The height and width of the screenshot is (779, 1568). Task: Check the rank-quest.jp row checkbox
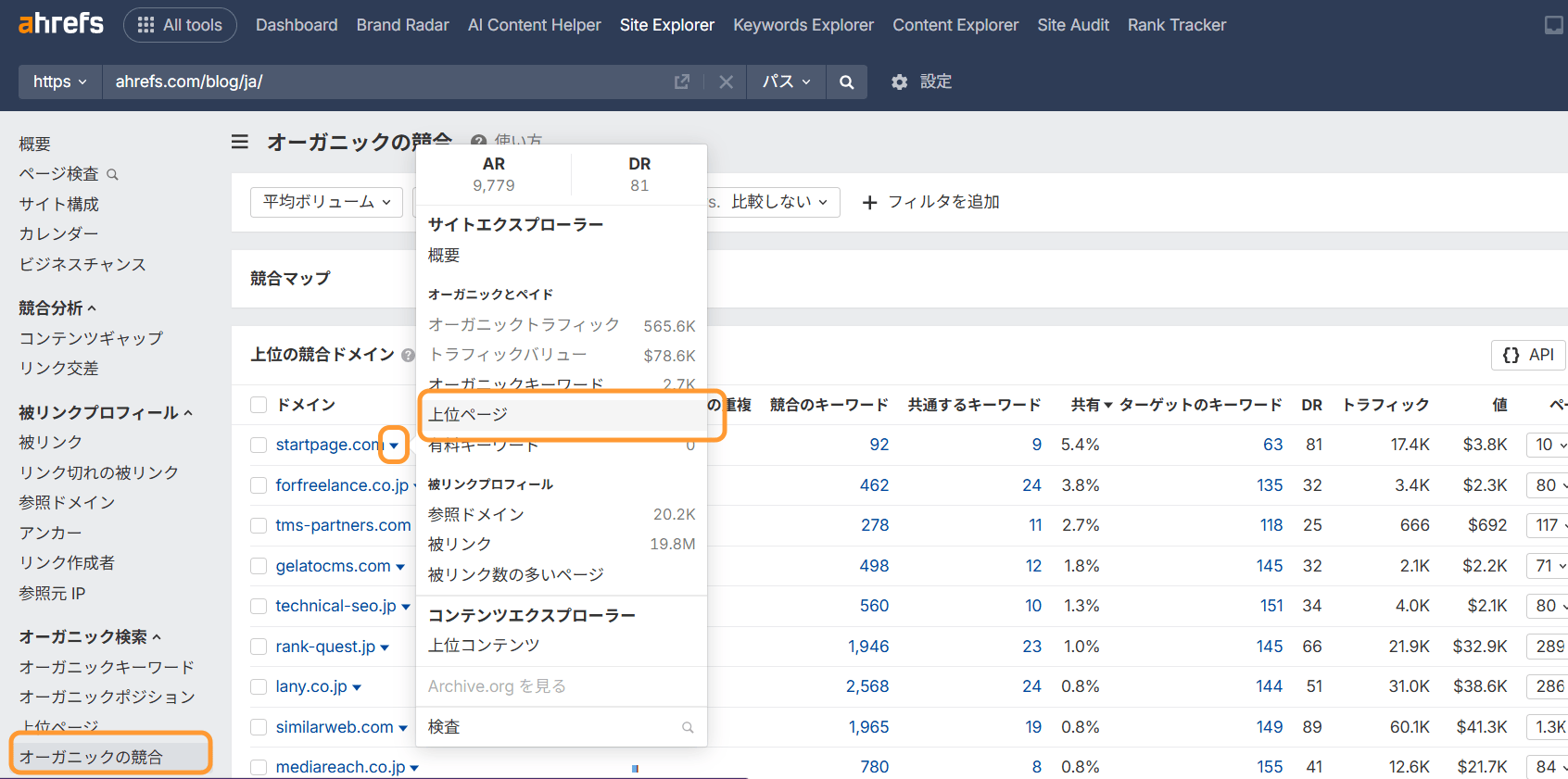pos(259,647)
